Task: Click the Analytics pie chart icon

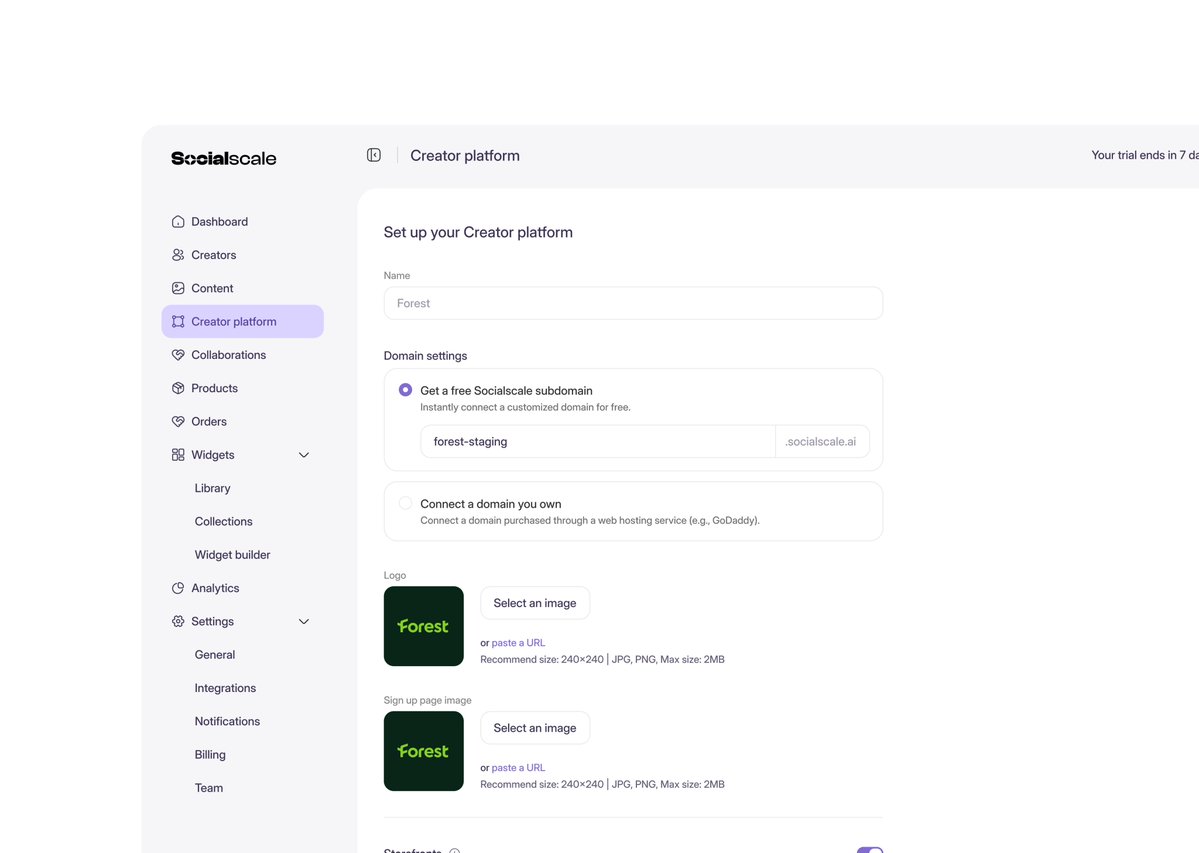Action: [x=178, y=588]
